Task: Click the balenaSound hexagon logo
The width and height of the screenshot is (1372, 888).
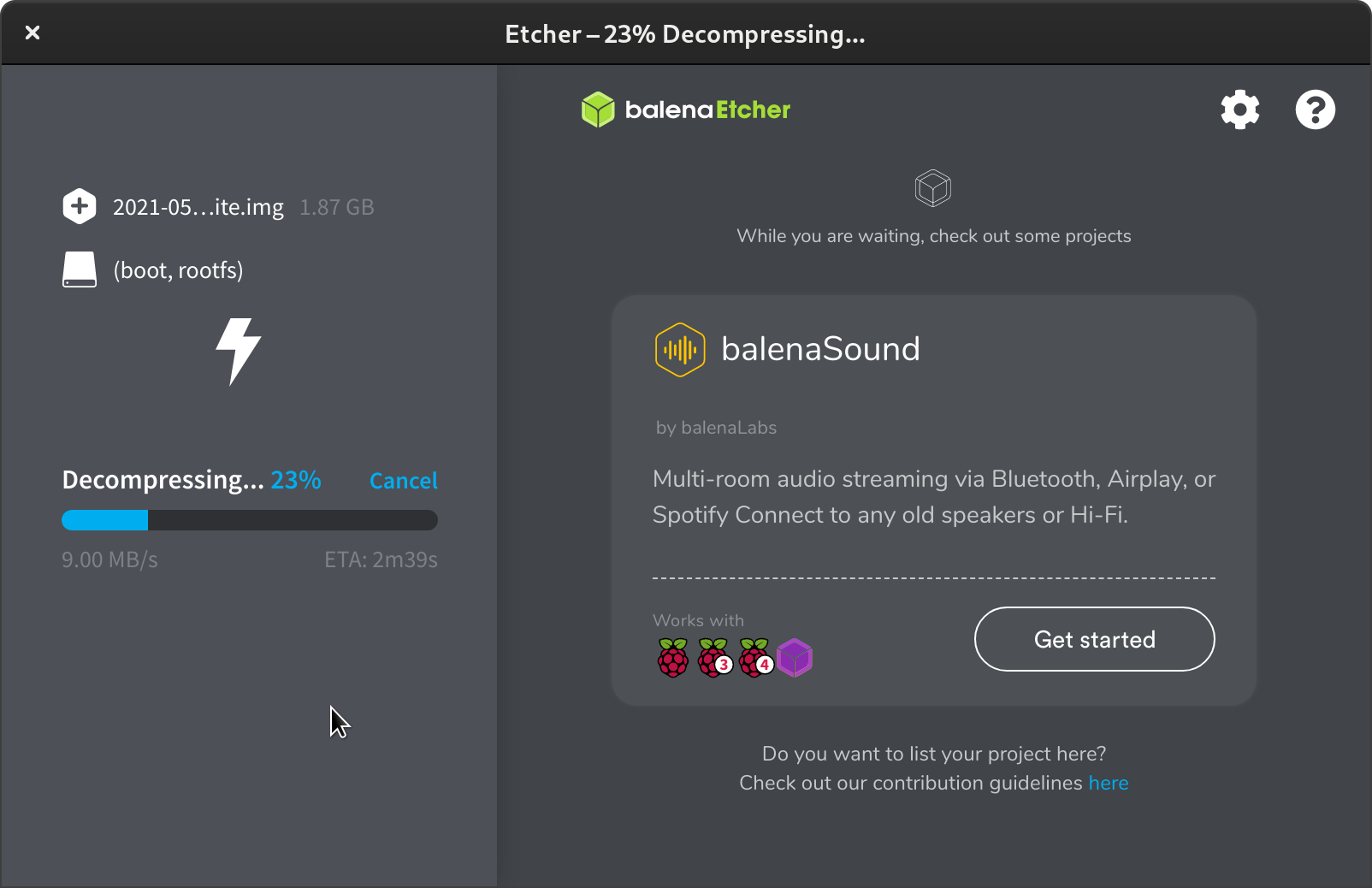Action: (680, 350)
